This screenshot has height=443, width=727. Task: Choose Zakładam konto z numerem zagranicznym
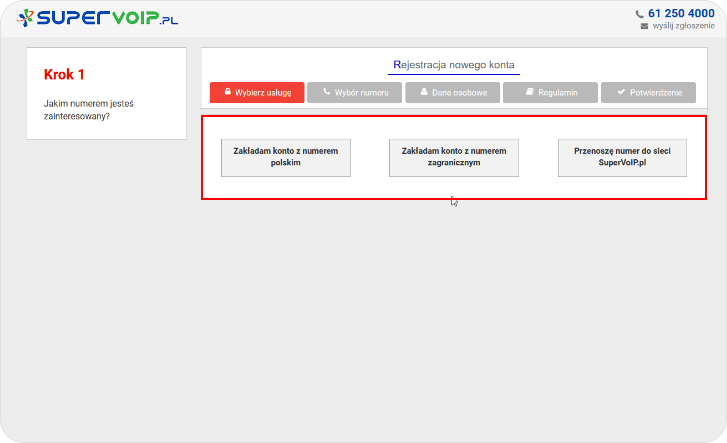(x=454, y=157)
